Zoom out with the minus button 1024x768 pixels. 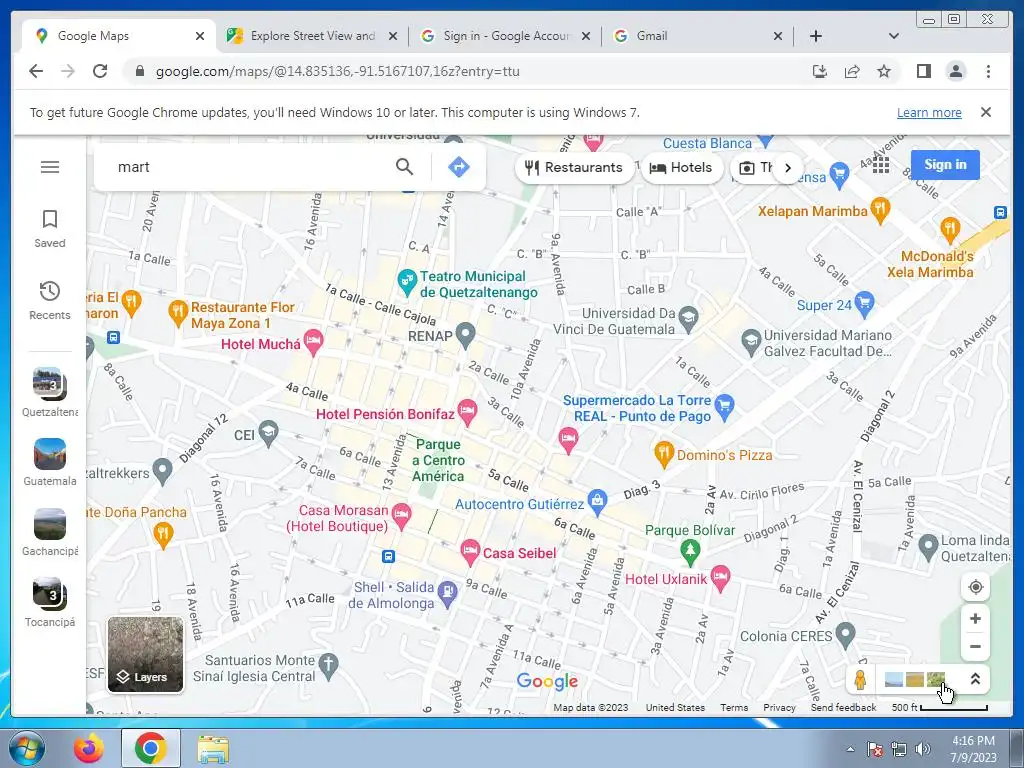coord(975,647)
